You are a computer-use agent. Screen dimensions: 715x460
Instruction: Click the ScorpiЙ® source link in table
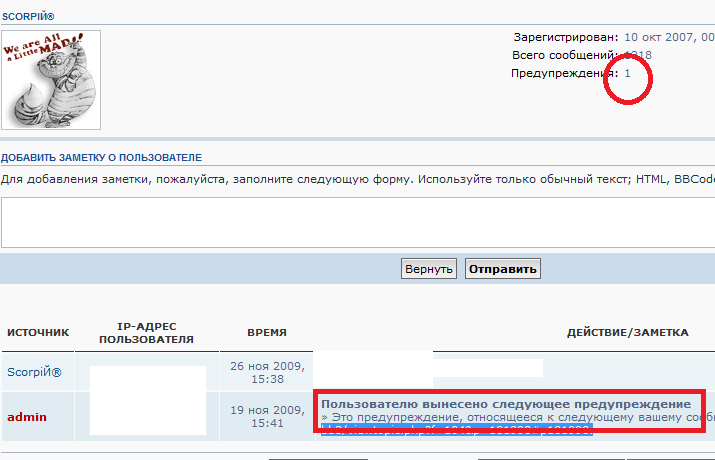click(35, 372)
